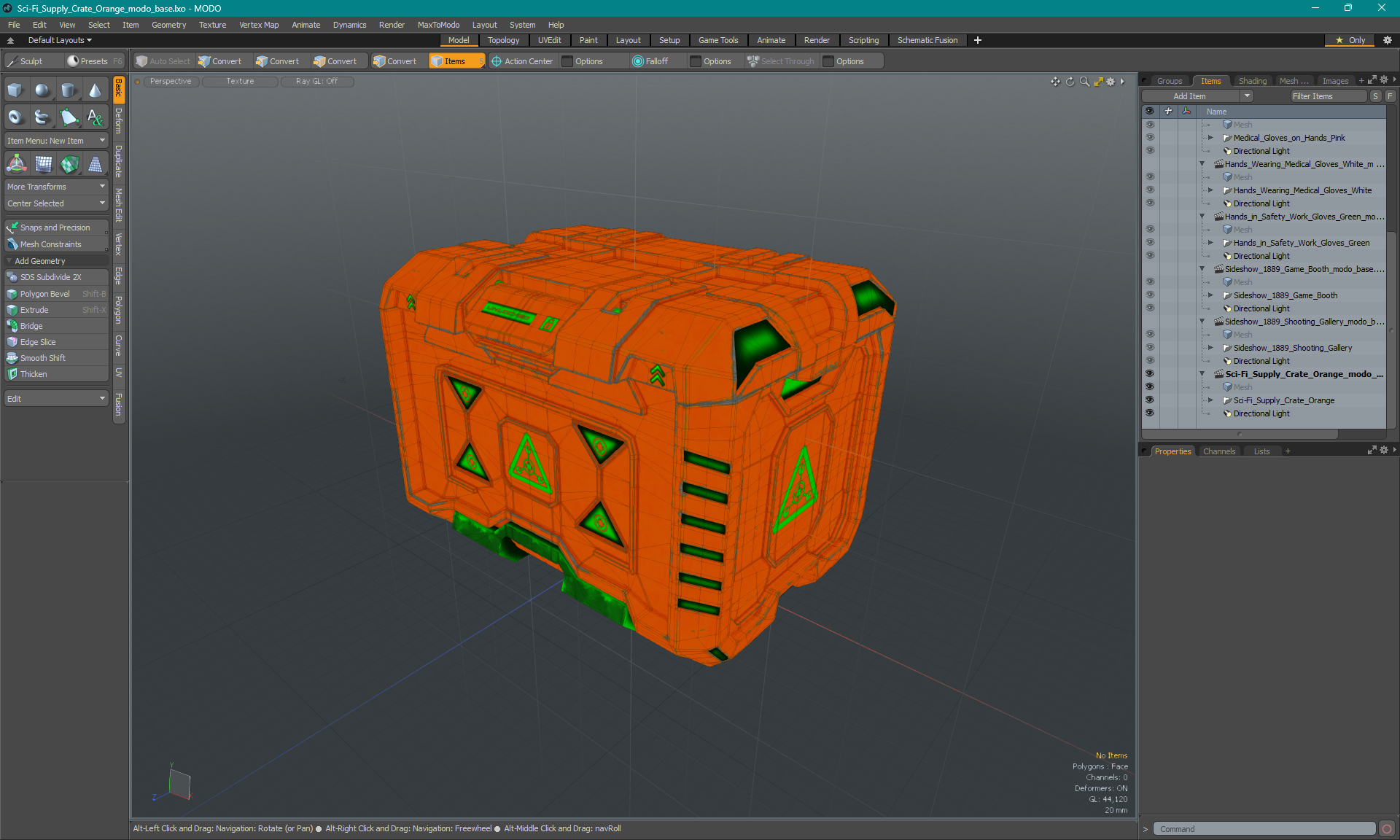Viewport: 1400px width, 840px height.
Task: Click the Thicken tool icon
Action: click(12, 373)
